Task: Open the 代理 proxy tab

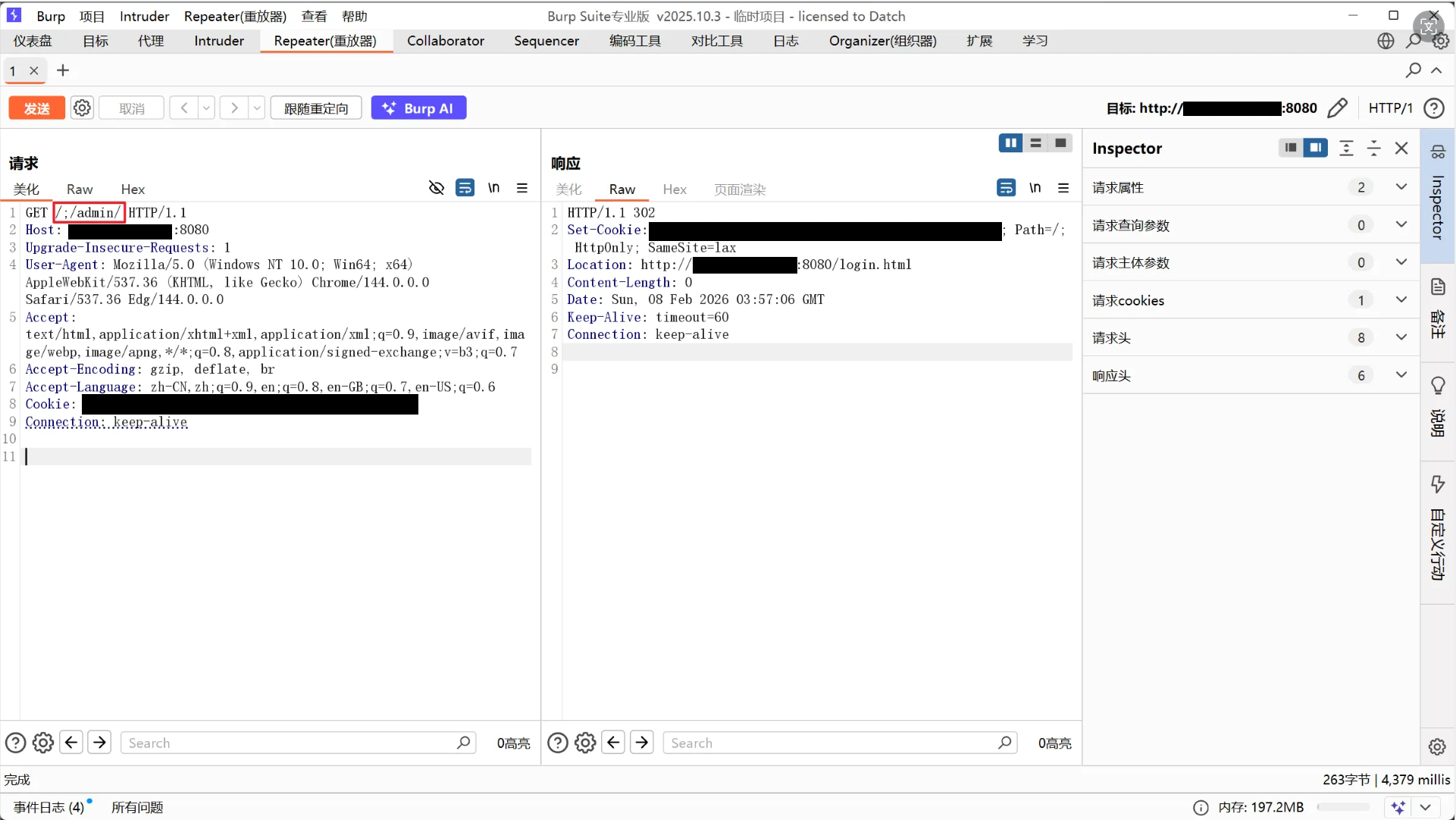Action: [x=151, y=41]
